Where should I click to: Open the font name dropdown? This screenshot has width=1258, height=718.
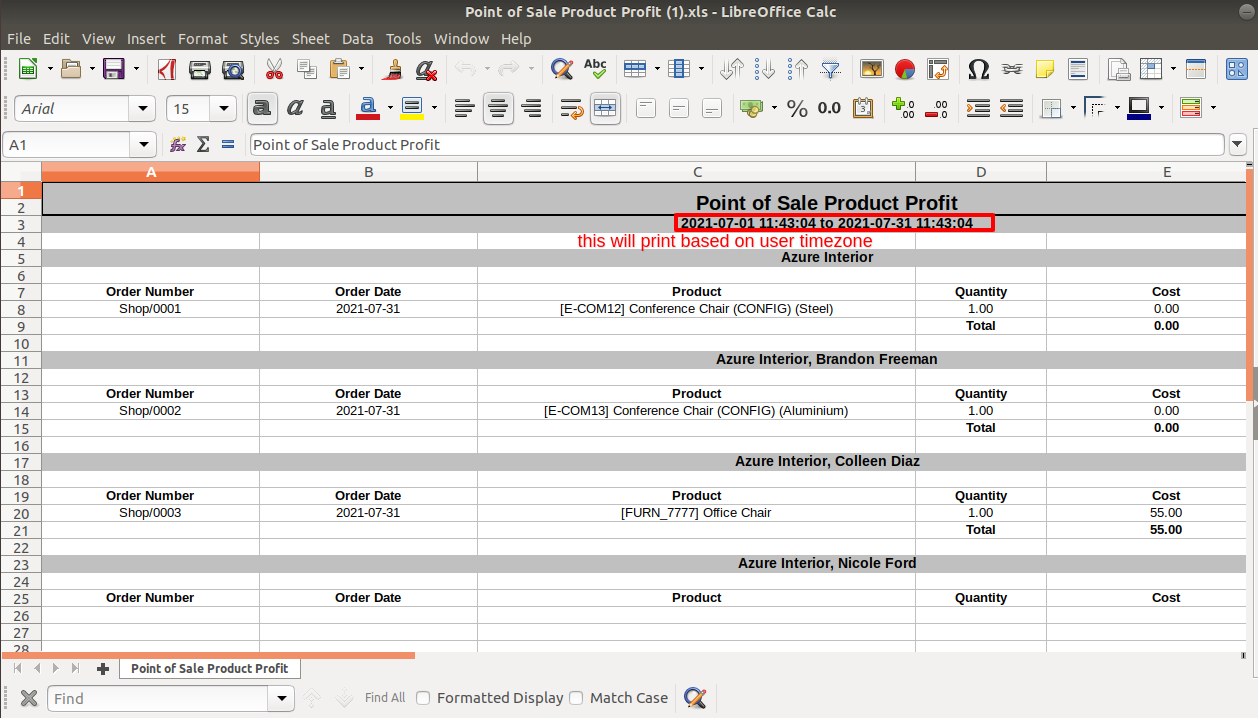pos(144,108)
